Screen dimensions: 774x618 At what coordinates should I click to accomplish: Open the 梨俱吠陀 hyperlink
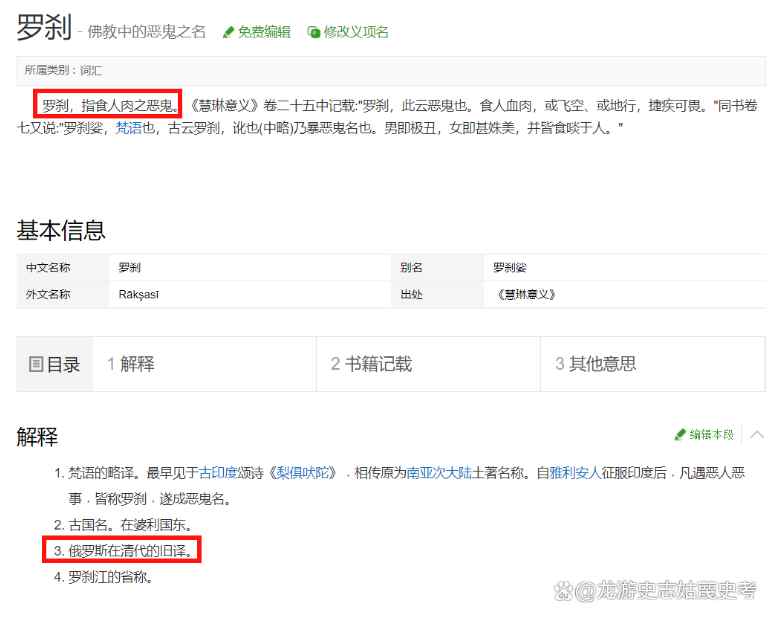[303, 473]
